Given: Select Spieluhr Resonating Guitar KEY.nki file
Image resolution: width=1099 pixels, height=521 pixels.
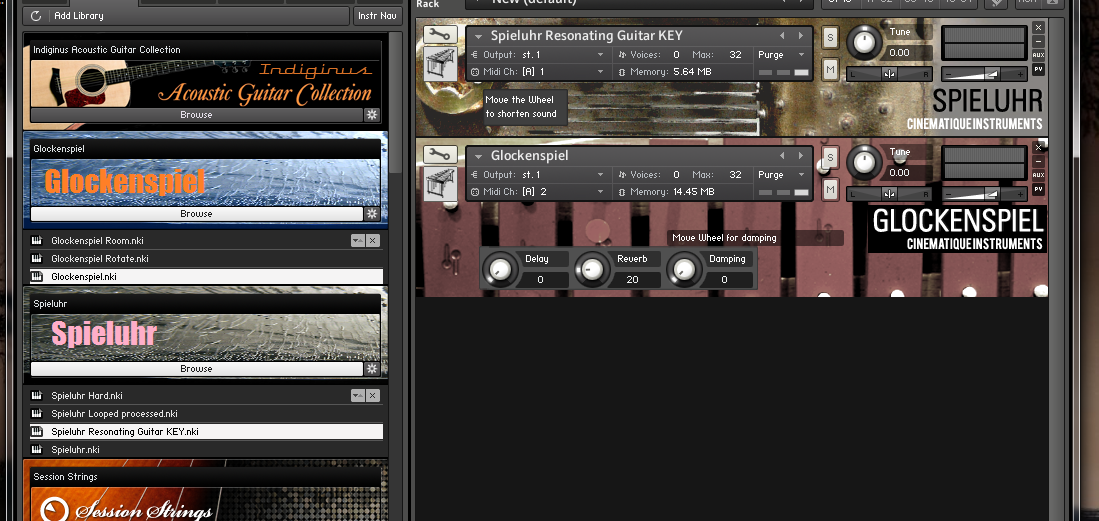Looking at the screenshot, I should pos(206,432).
